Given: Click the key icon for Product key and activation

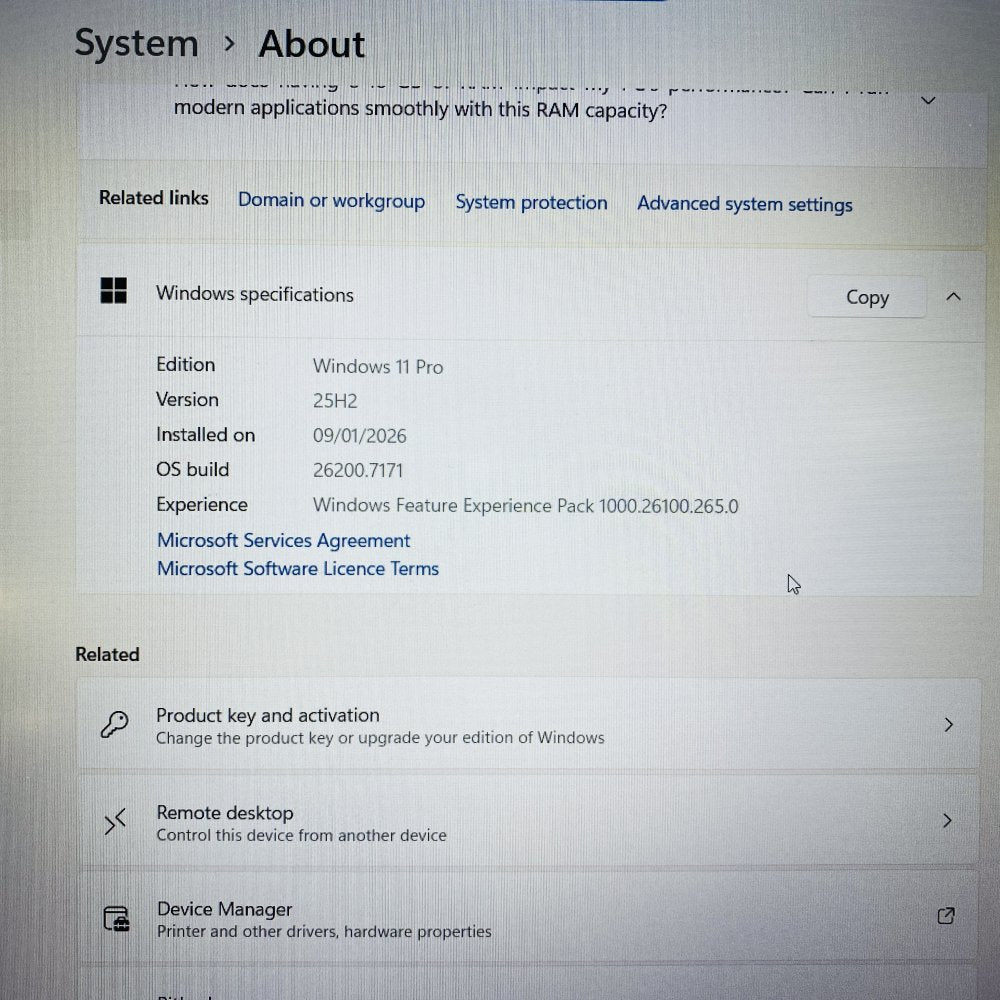Looking at the screenshot, I should [x=115, y=724].
